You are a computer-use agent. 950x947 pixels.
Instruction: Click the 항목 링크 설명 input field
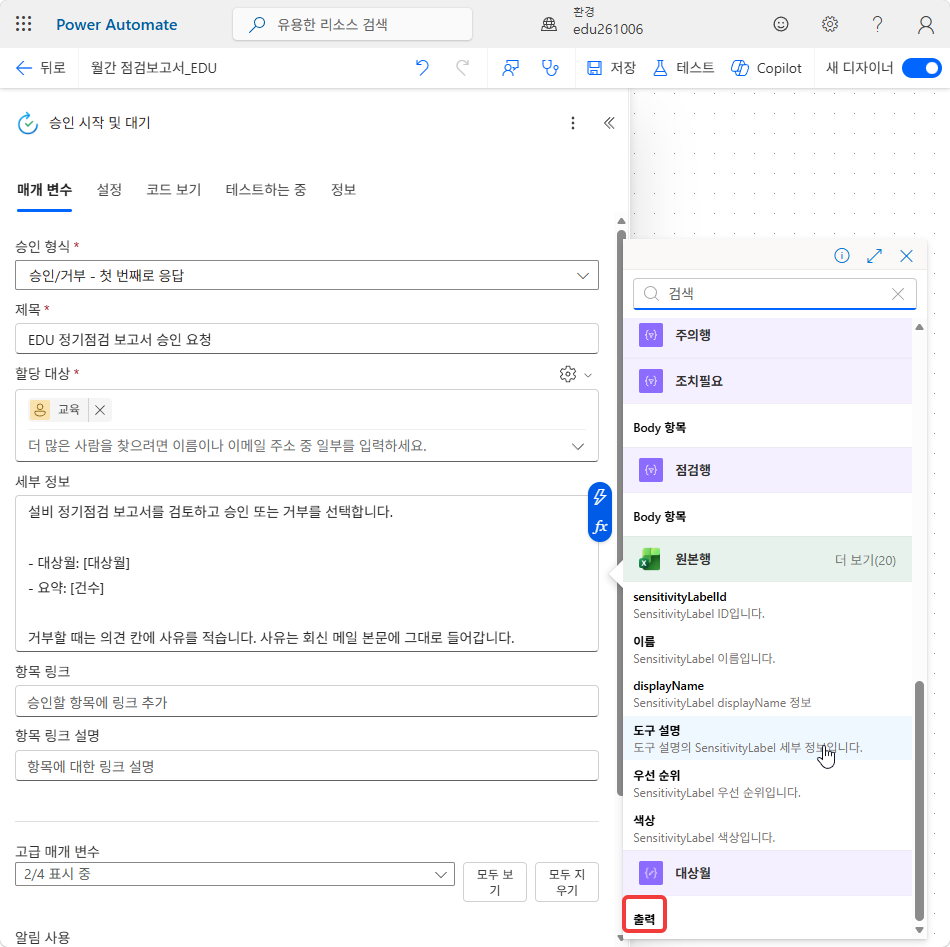pyautogui.click(x=307, y=766)
